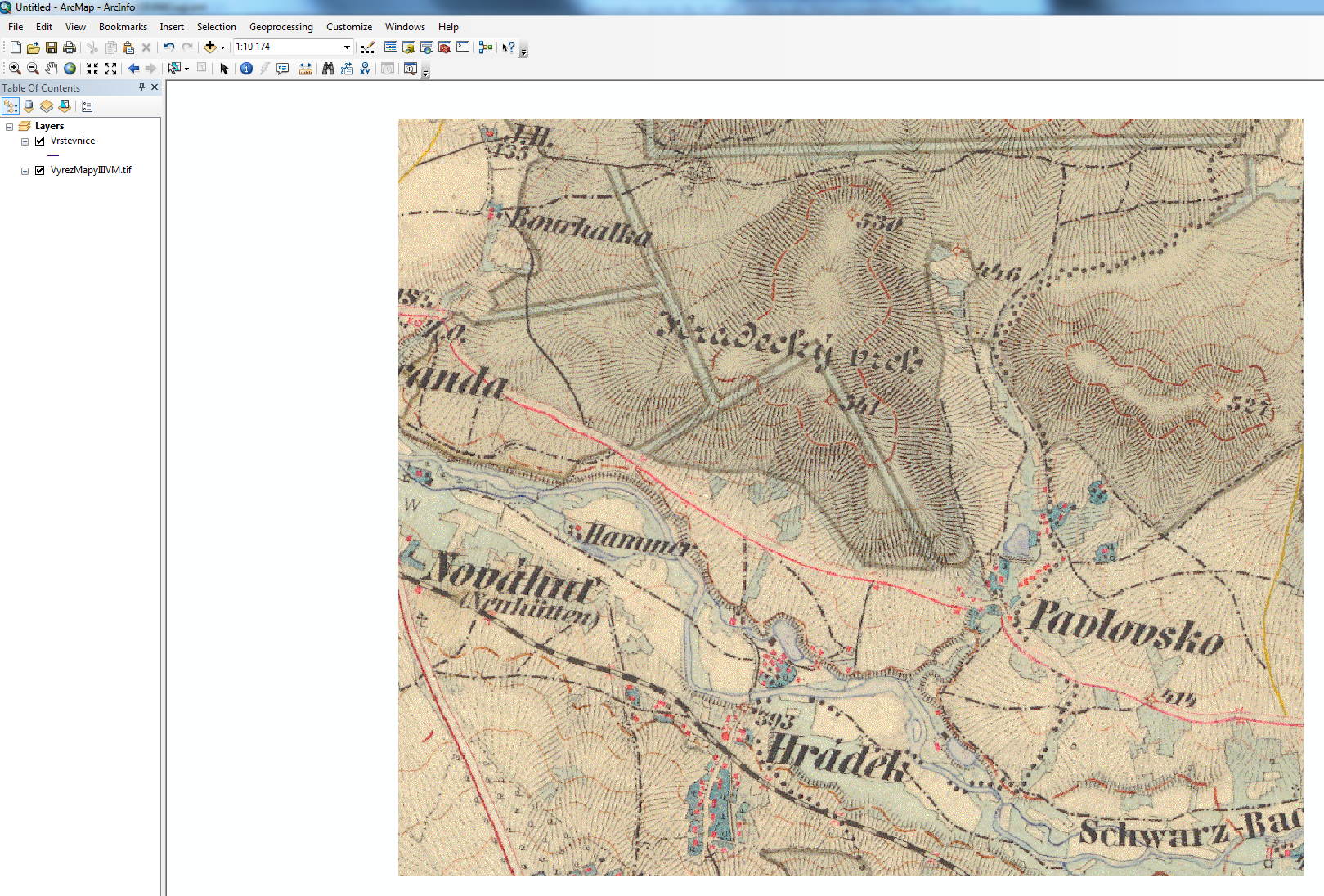The height and width of the screenshot is (896, 1324).
Task: Open the Help menu
Action: pyautogui.click(x=448, y=27)
